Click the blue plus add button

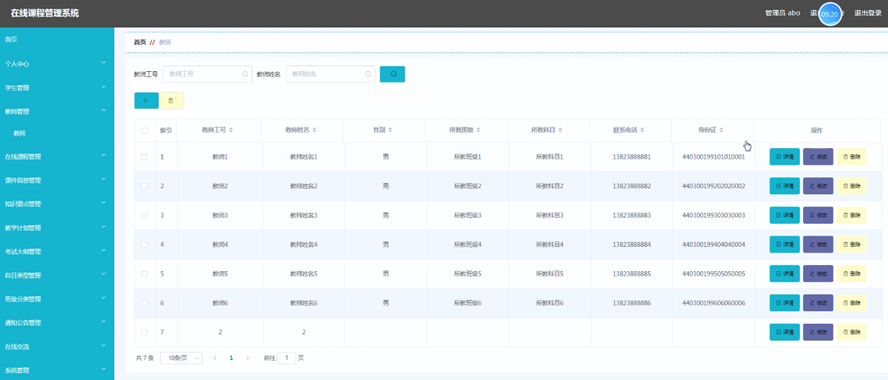click(x=146, y=100)
